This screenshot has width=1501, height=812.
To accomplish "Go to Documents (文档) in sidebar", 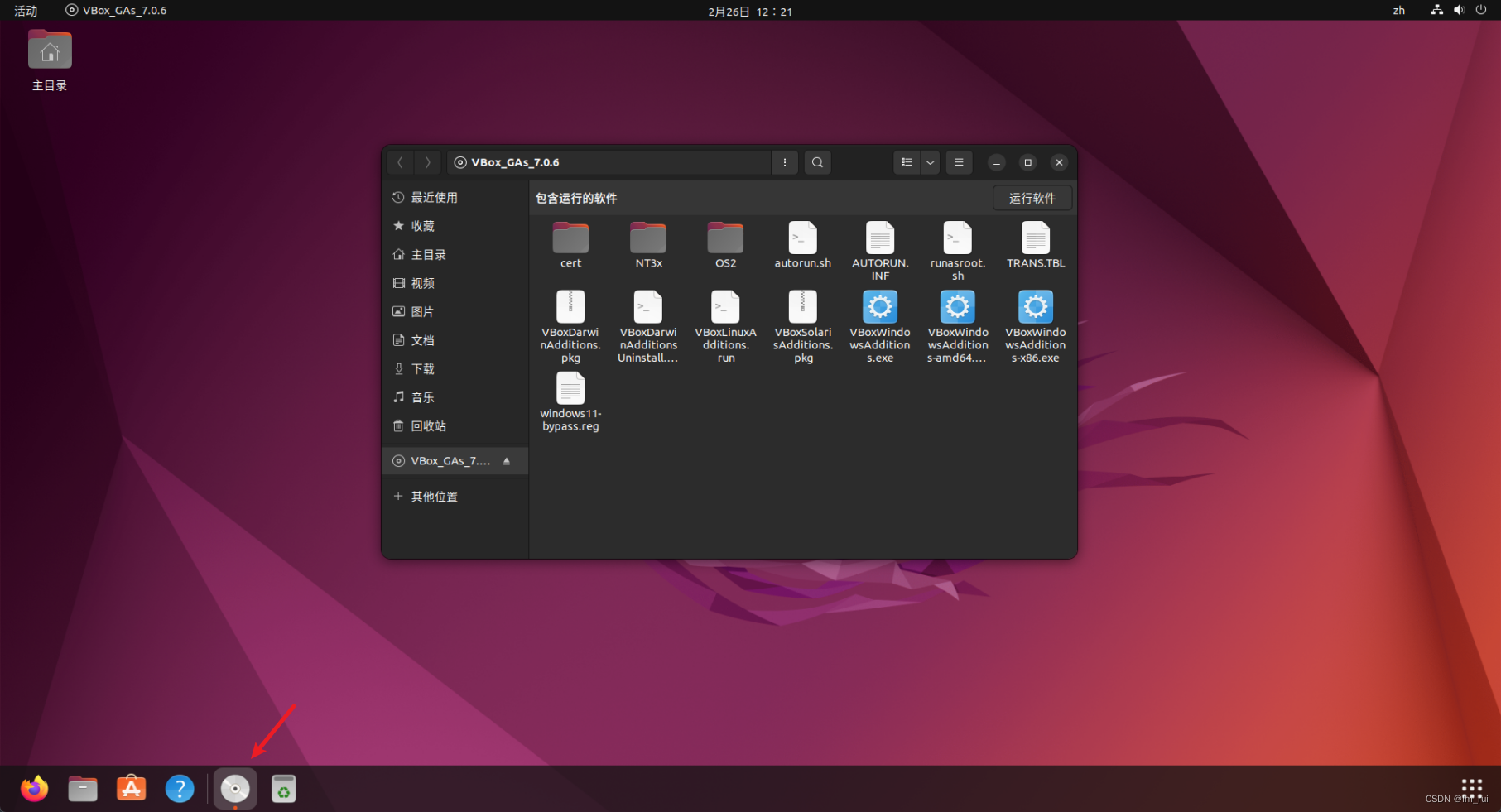I will (x=455, y=340).
